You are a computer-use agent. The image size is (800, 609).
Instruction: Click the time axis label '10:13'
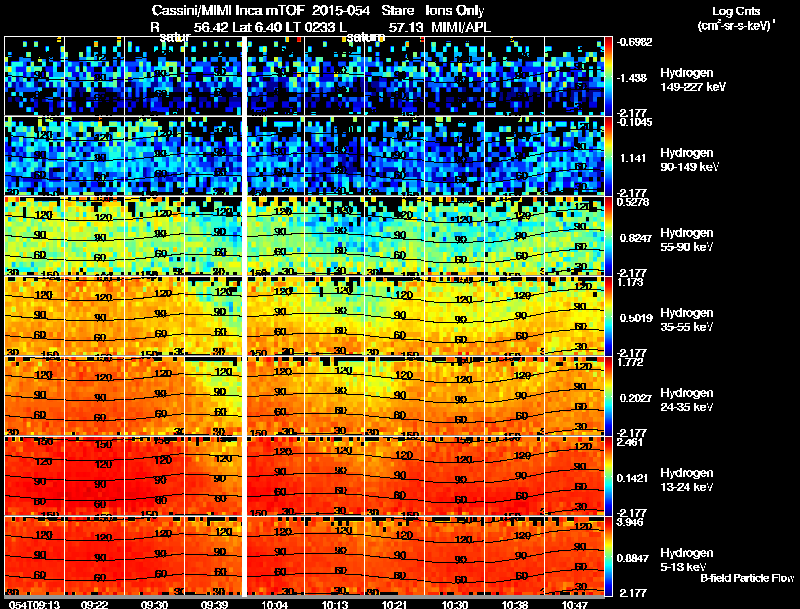(x=335, y=605)
